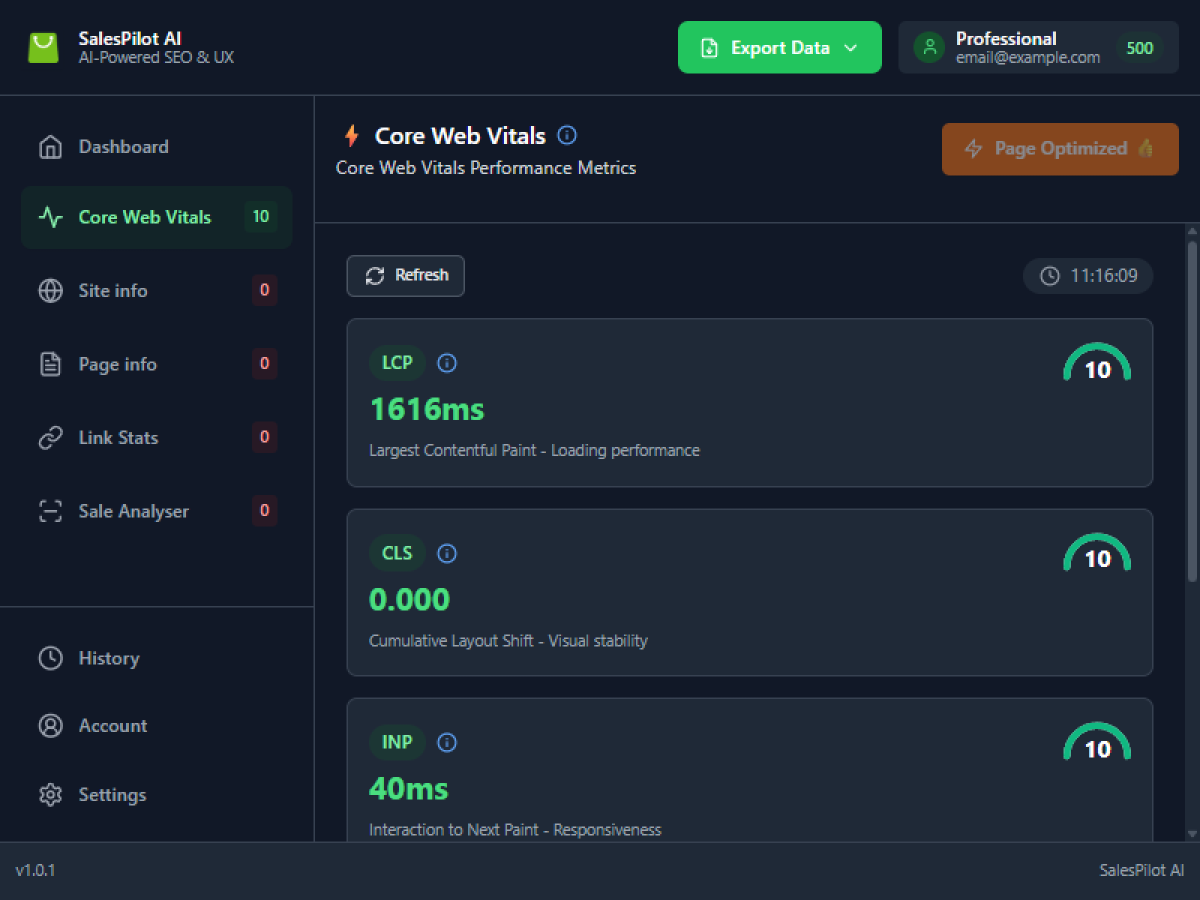Click the info icon beside Core Web Vitals heading

(x=567, y=135)
